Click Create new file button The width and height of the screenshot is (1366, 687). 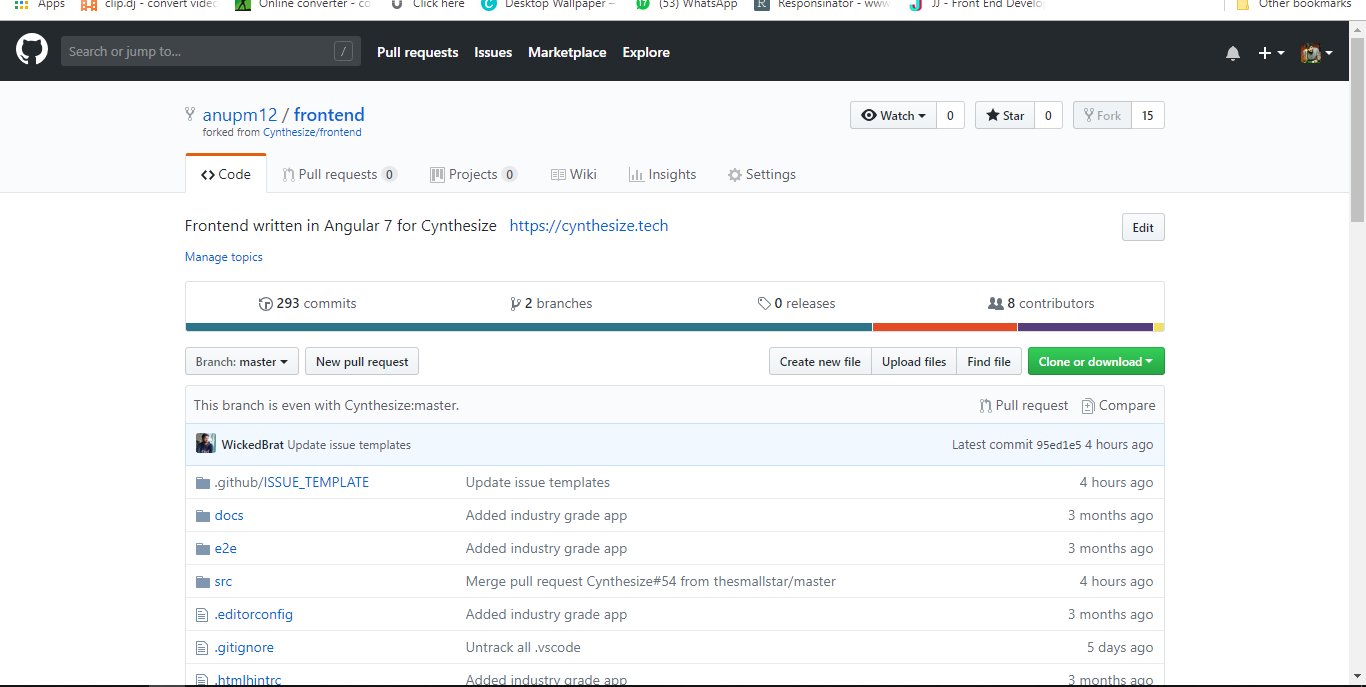(820, 361)
